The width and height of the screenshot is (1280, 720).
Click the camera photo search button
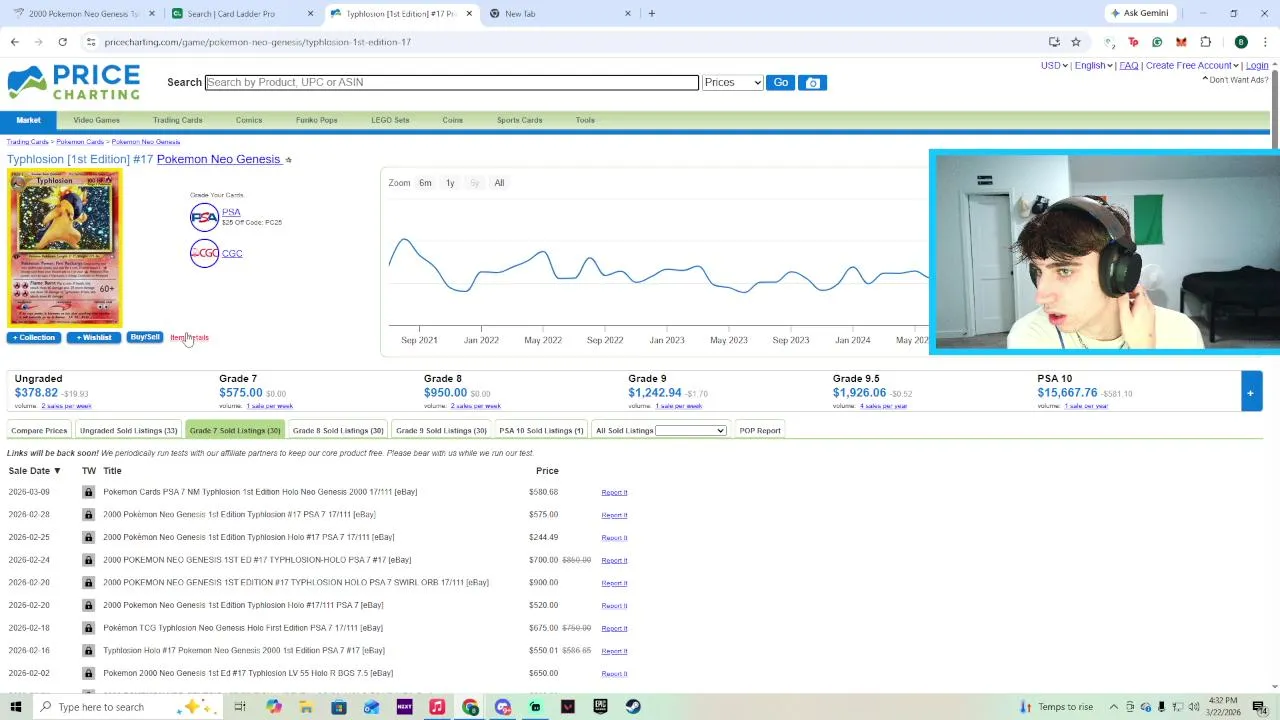click(812, 82)
